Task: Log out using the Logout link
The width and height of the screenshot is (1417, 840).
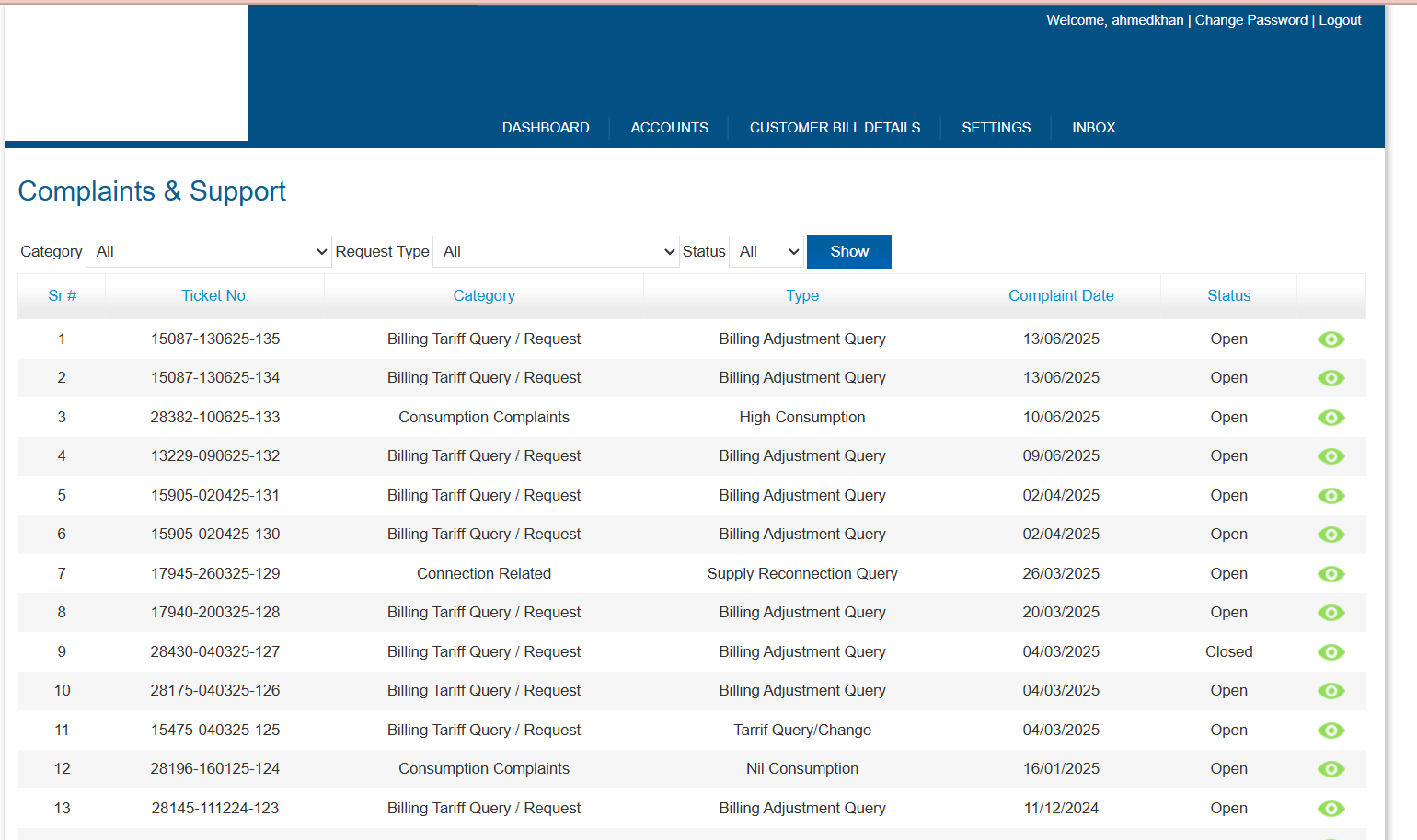Action: (x=1340, y=20)
